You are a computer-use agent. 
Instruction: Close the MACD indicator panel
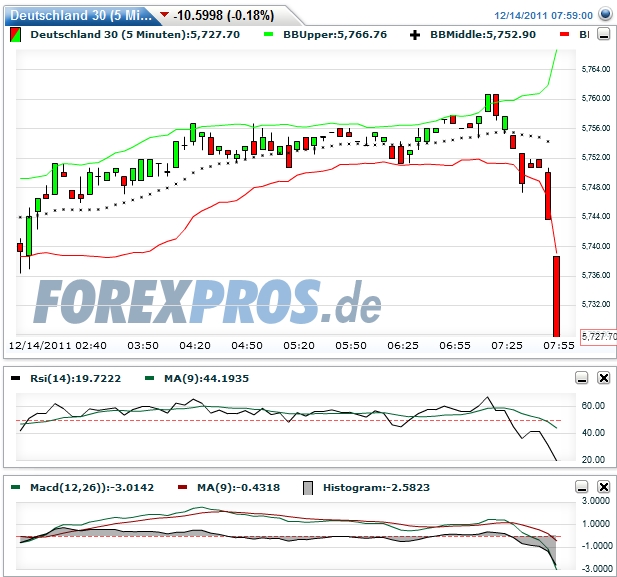[x=604, y=487]
